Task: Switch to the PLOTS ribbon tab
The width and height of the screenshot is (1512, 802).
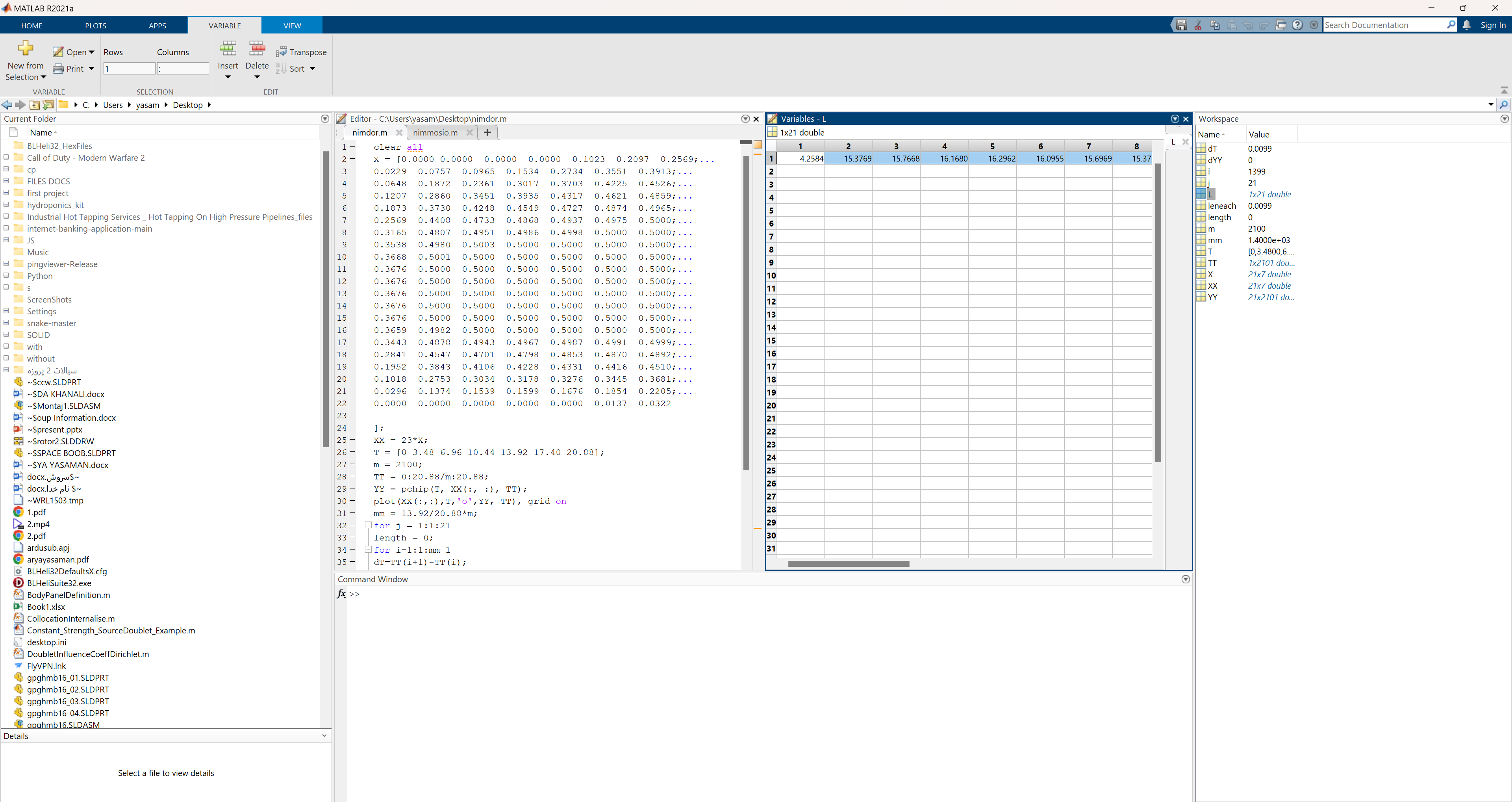Action: coord(96,26)
